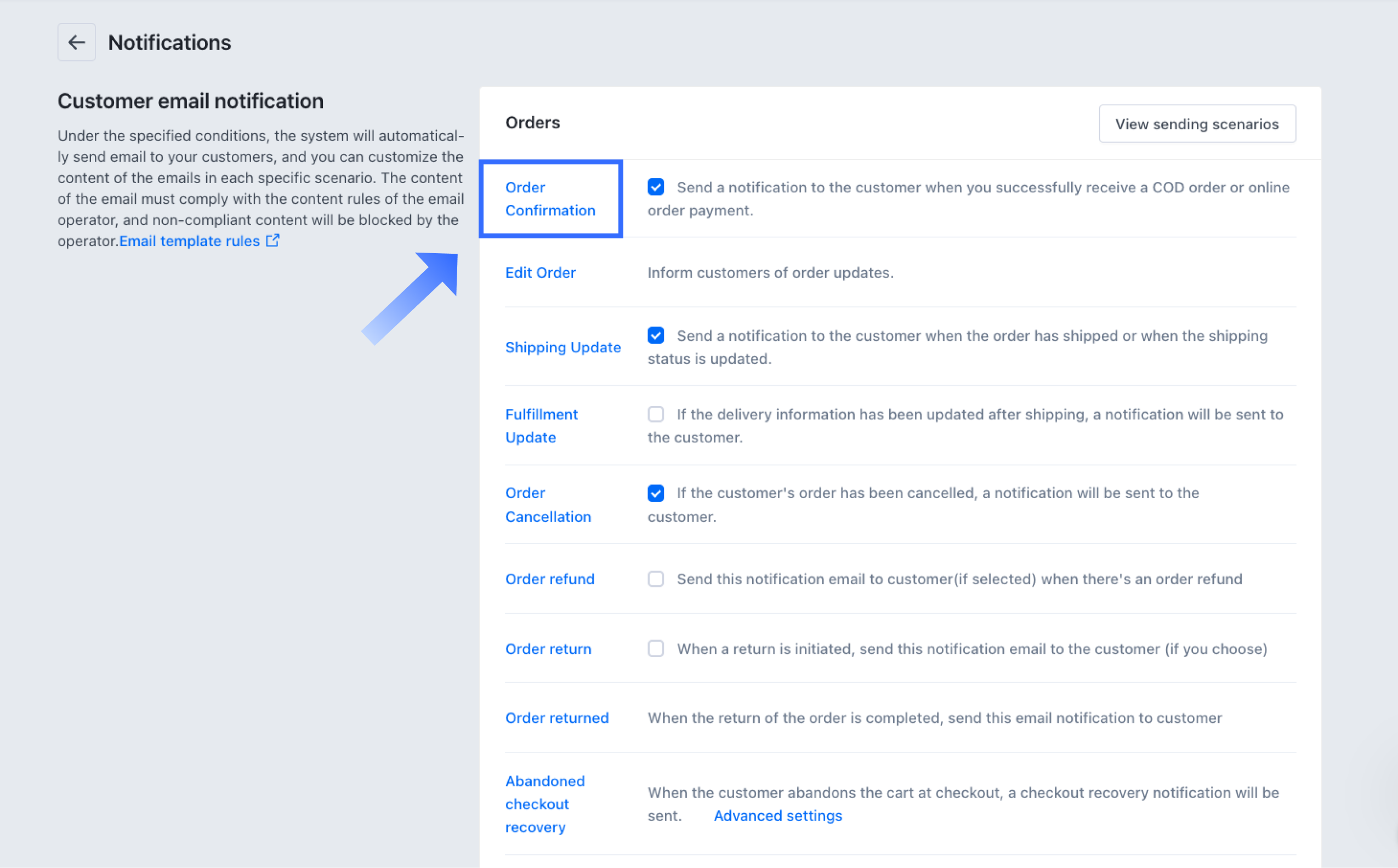The height and width of the screenshot is (868, 1398).
Task: Open external link icon beside Email template rules
Action: [x=273, y=241]
